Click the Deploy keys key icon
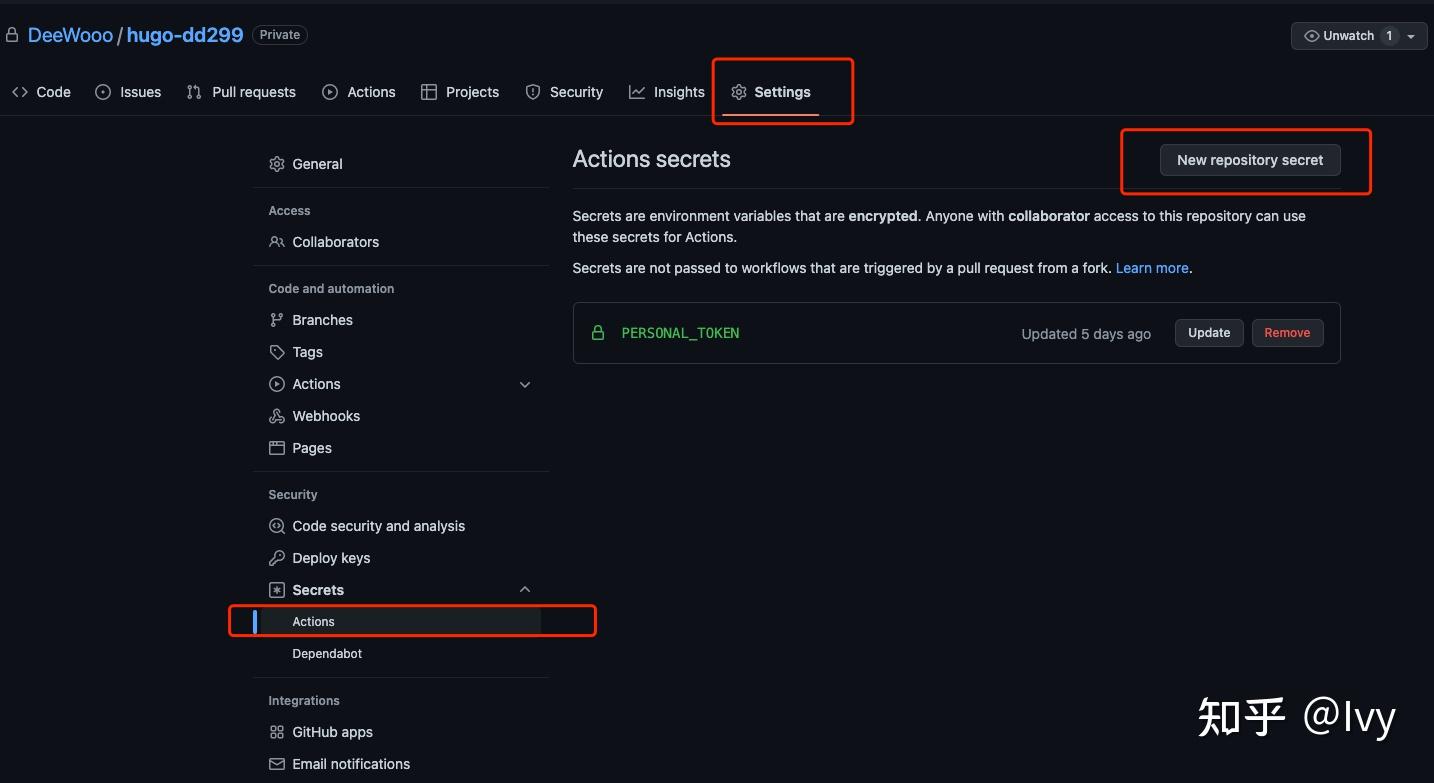Screen dimensions: 1434x783 click(x=277, y=558)
